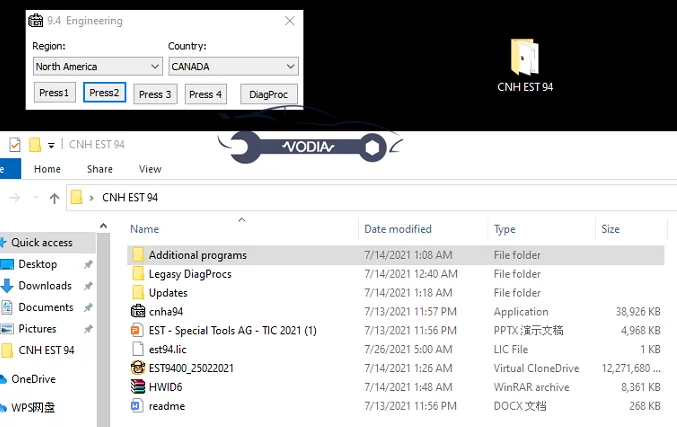Click the EST9400_25022021 Virtual CloneDrive icon
Image resolution: width=677 pixels, height=427 pixels.
(x=138, y=367)
